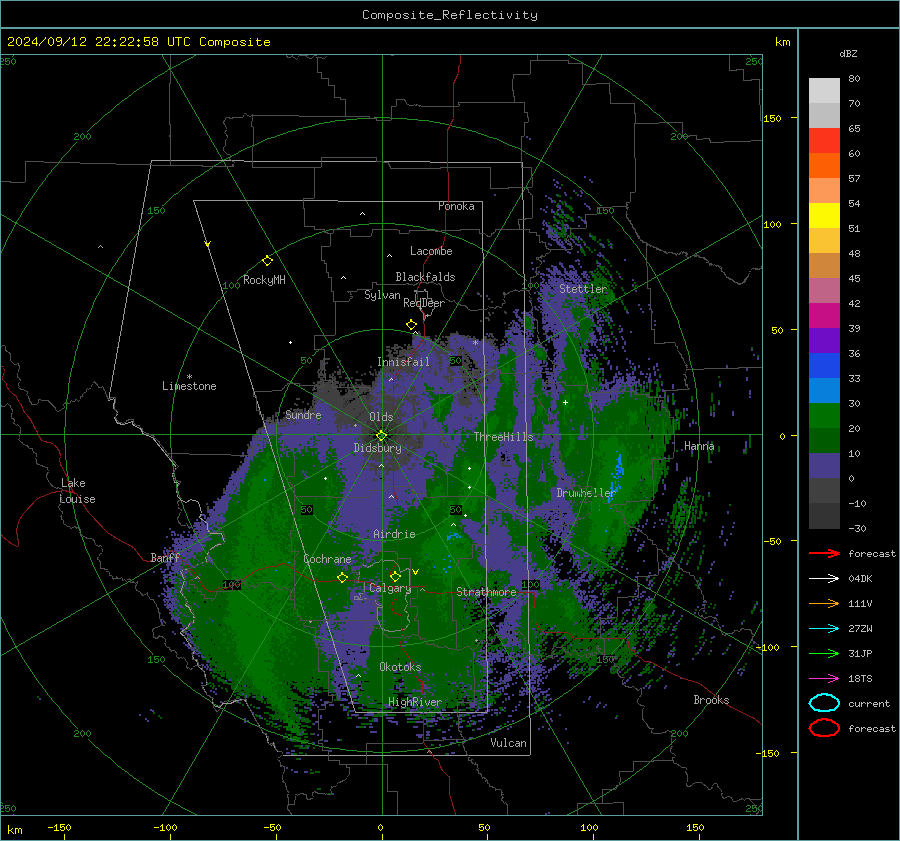The image size is (900, 841).
Task: Click the 2024/09/12 22:22:58 UTC timestamp
Action: tap(139, 42)
